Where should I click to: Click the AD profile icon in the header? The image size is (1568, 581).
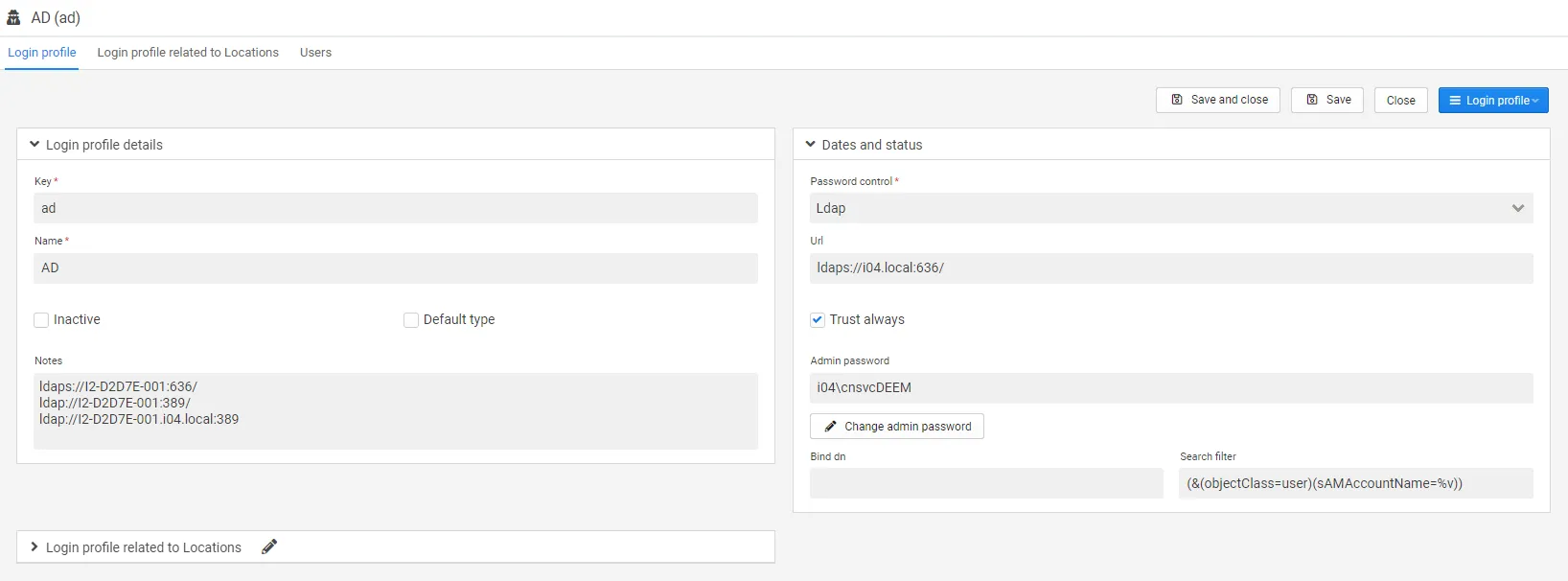point(13,17)
